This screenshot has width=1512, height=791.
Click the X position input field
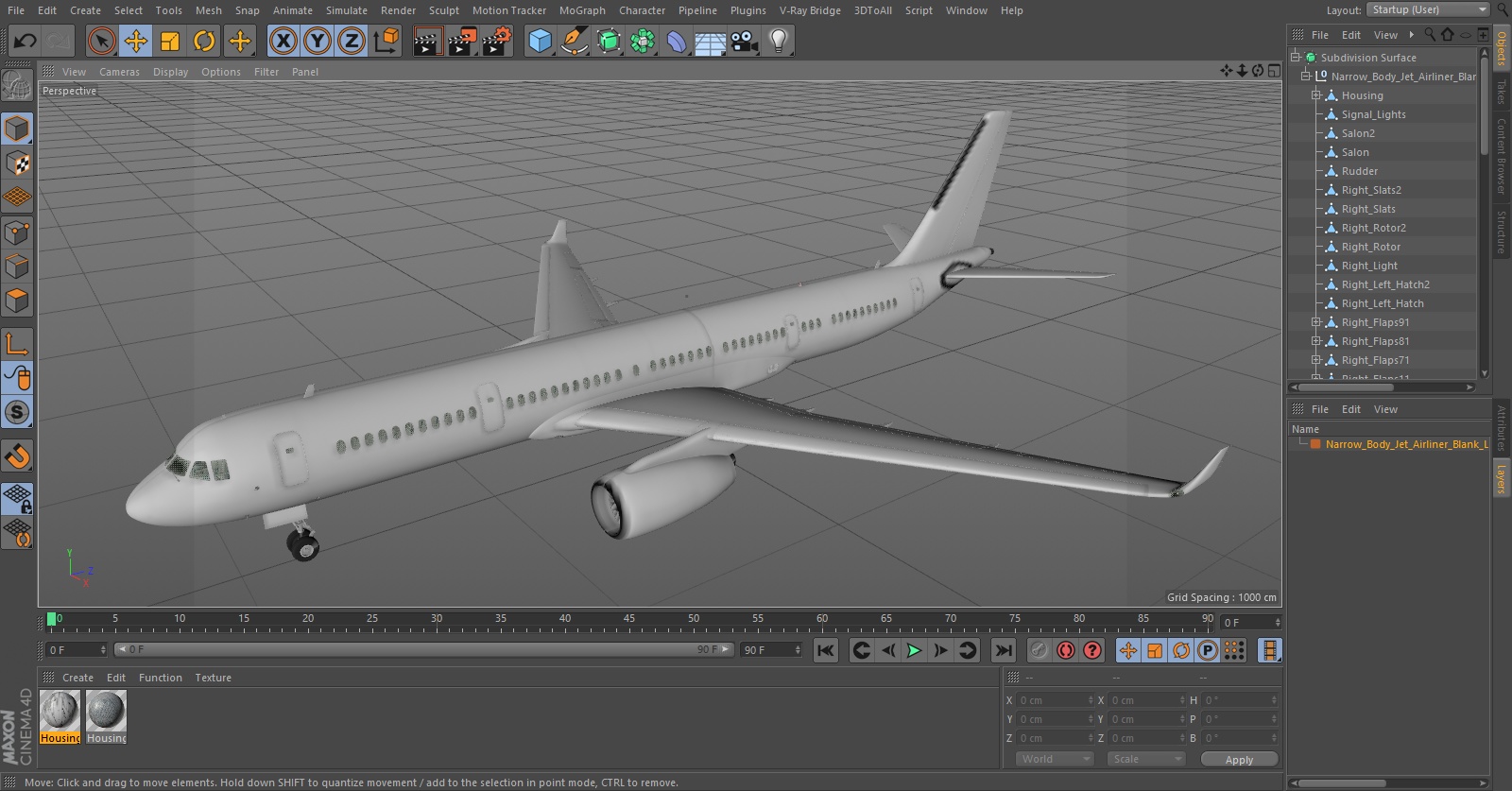[1055, 700]
